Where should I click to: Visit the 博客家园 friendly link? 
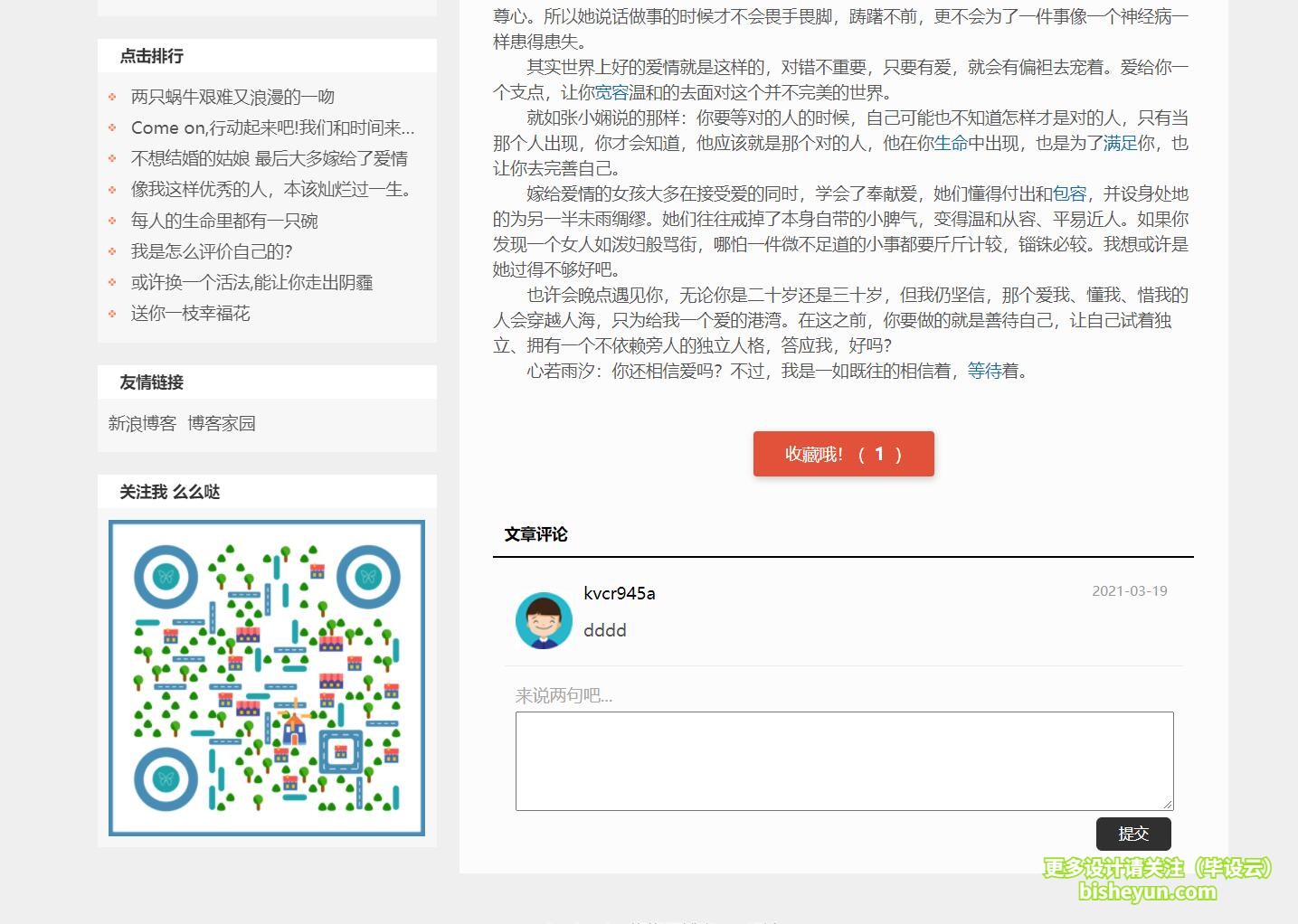coord(222,423)
